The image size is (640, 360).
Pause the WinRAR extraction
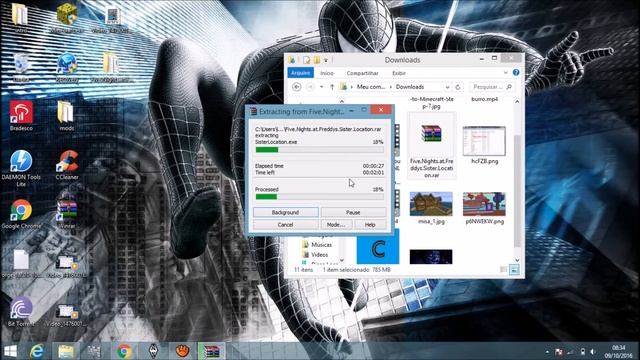pyautogui.click(x=353, y=212)
